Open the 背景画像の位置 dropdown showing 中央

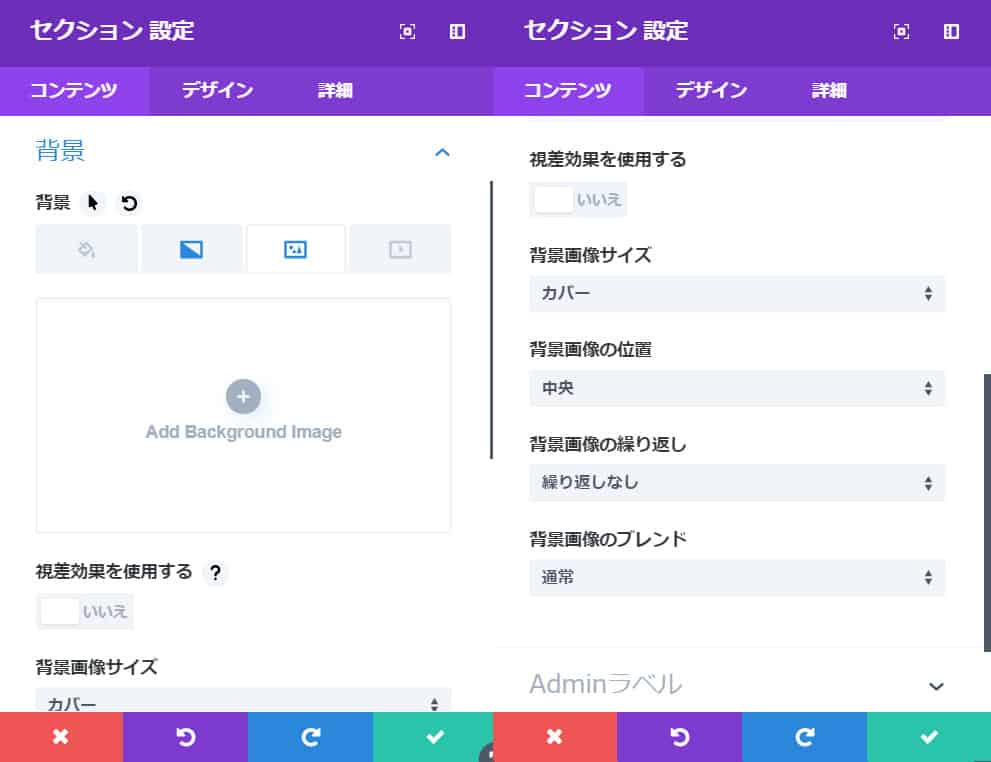(737, 388)
